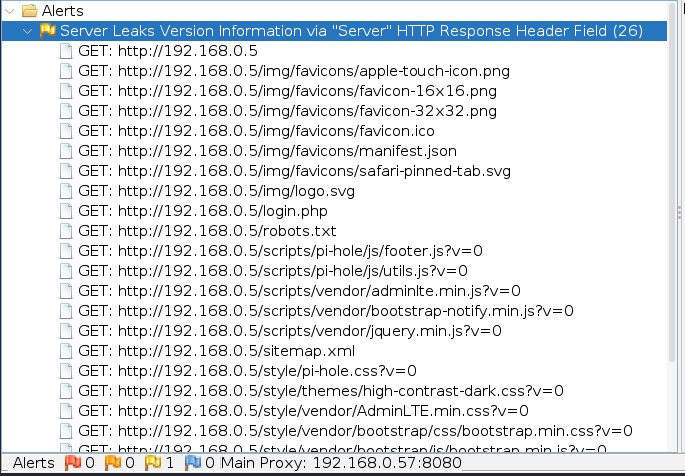Click the orange medium-priority flag in status bar
The height and width of the screenshot is (476, 685).
point(112,463)
